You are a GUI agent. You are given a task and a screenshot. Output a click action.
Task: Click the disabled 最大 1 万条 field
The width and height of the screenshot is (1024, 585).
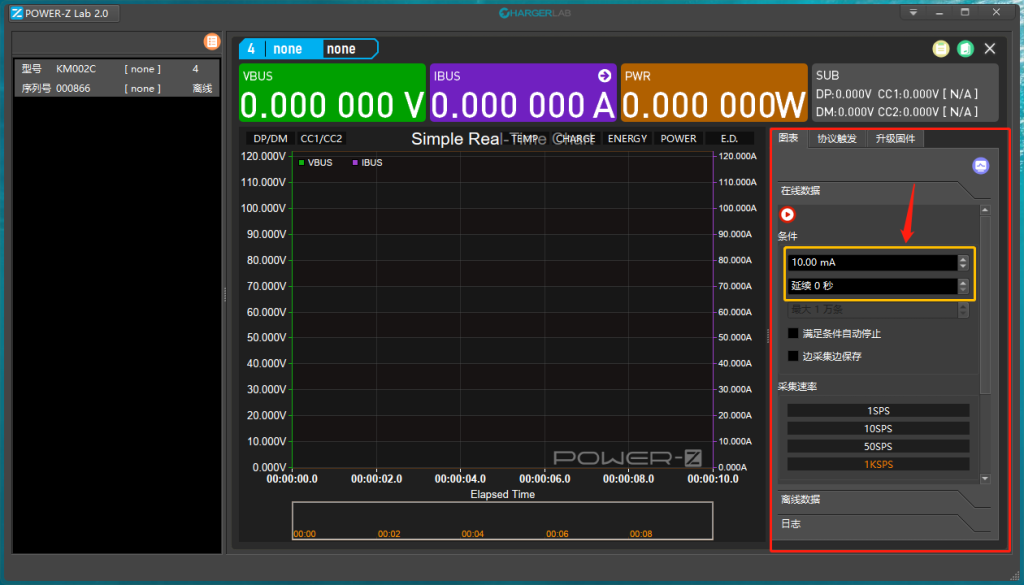872,309
